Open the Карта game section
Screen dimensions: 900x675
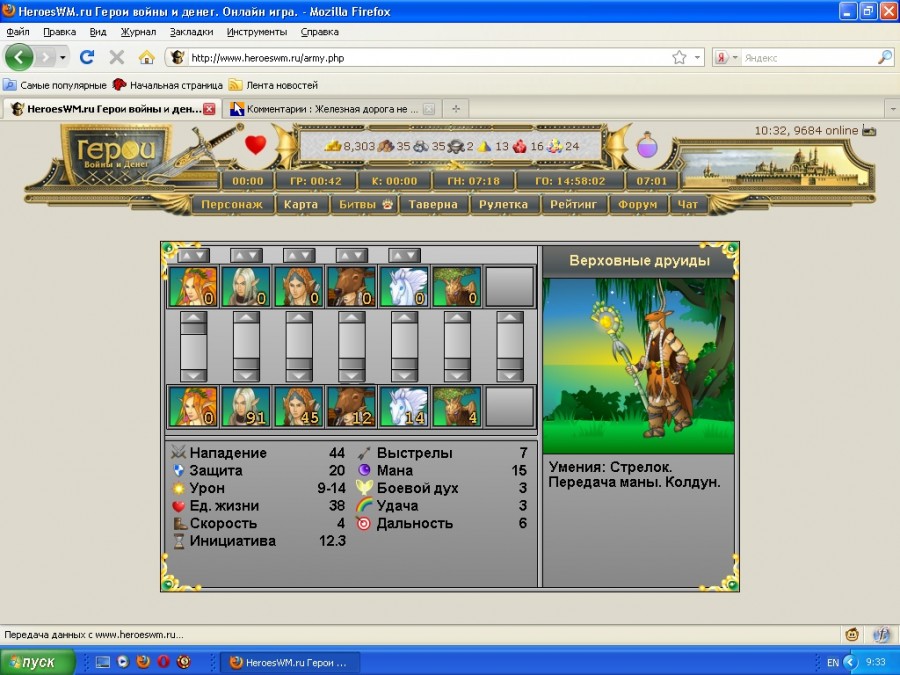301,204
